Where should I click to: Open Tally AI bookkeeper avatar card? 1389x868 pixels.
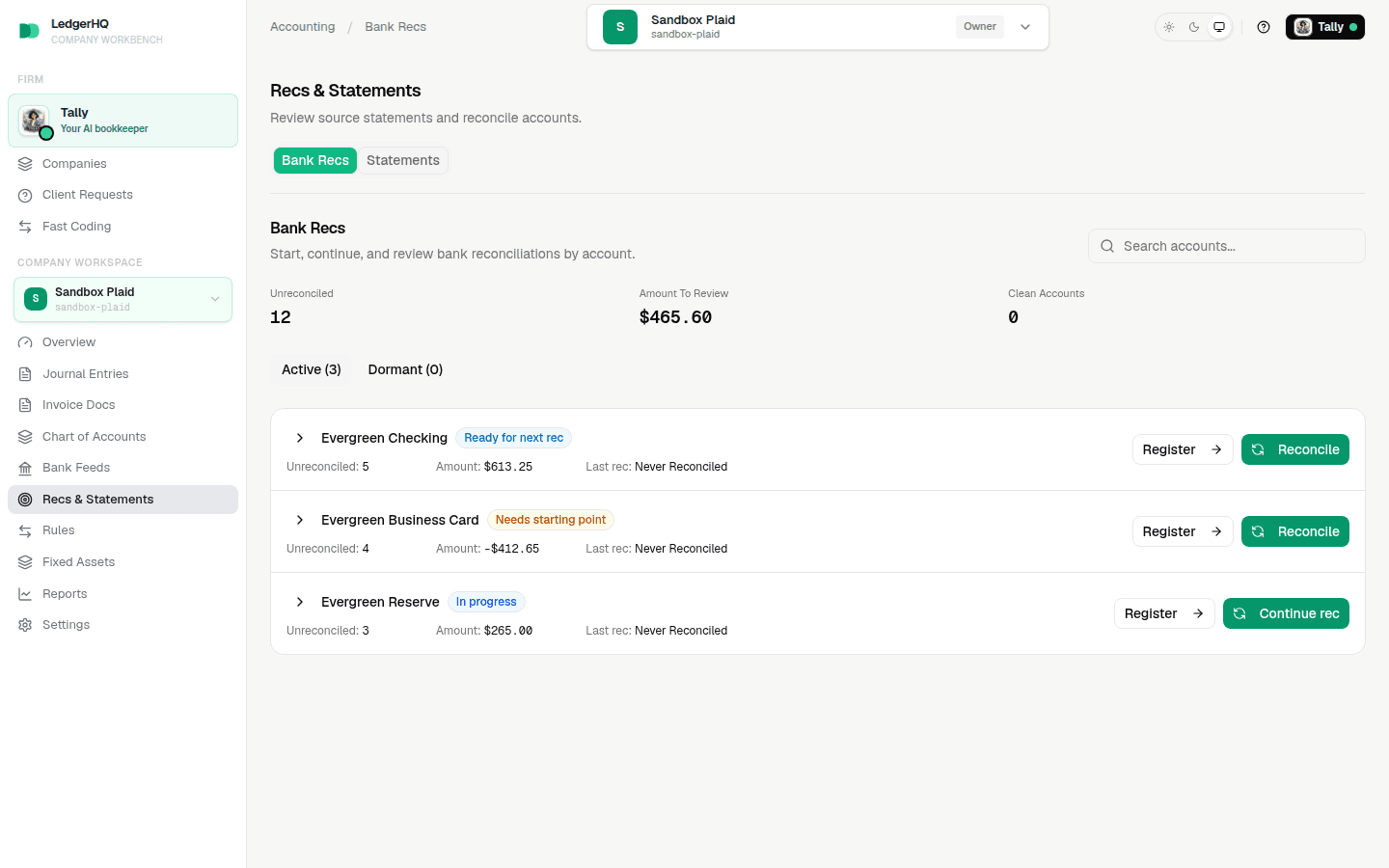tap(123, 121)
